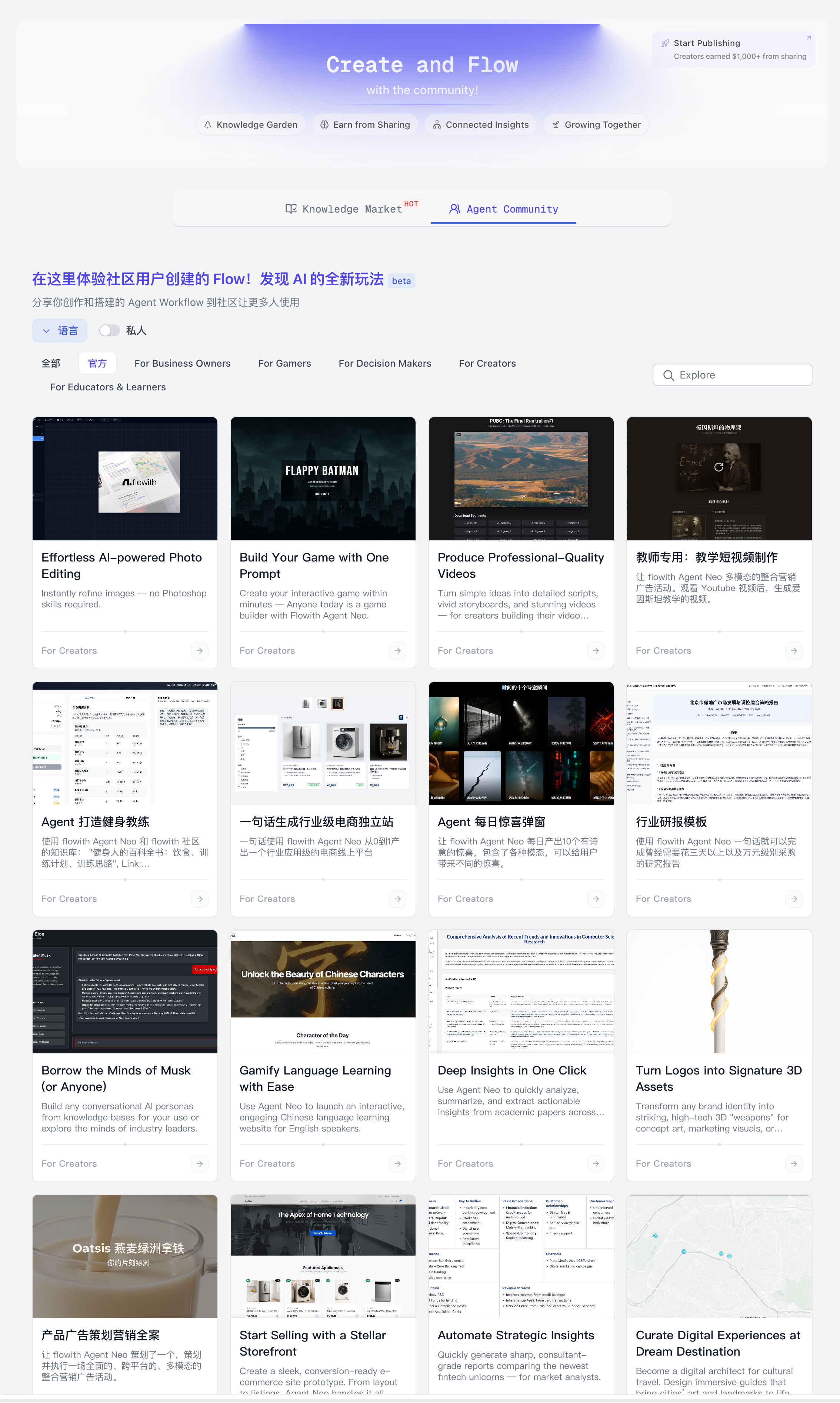Screen dimensions: 840x1403
Task: Open arrow icon on Effortless AI-powered Photo Editing card
Action: (200, 651)
